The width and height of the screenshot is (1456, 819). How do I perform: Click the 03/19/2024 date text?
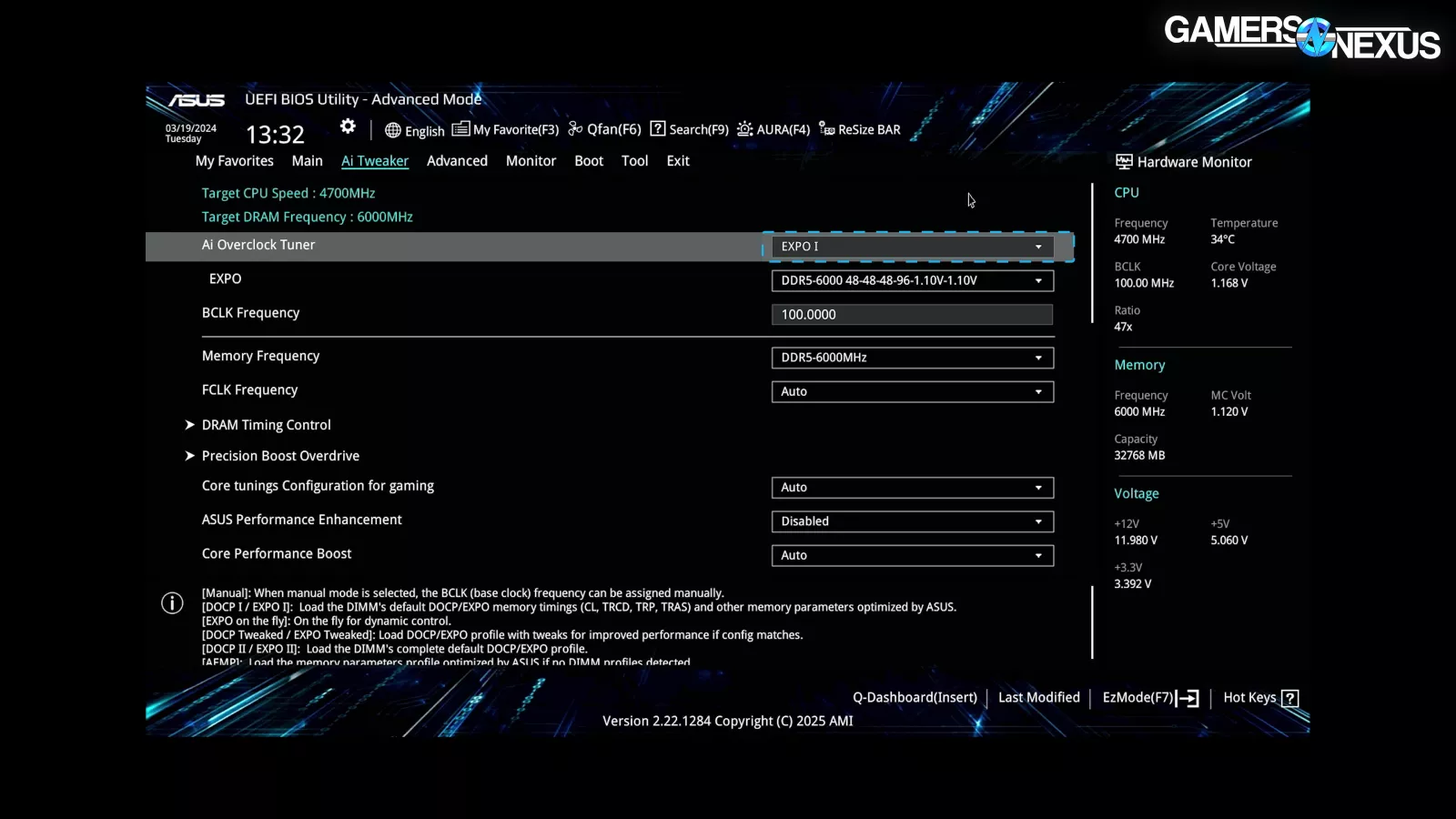(x=191, y=128)
